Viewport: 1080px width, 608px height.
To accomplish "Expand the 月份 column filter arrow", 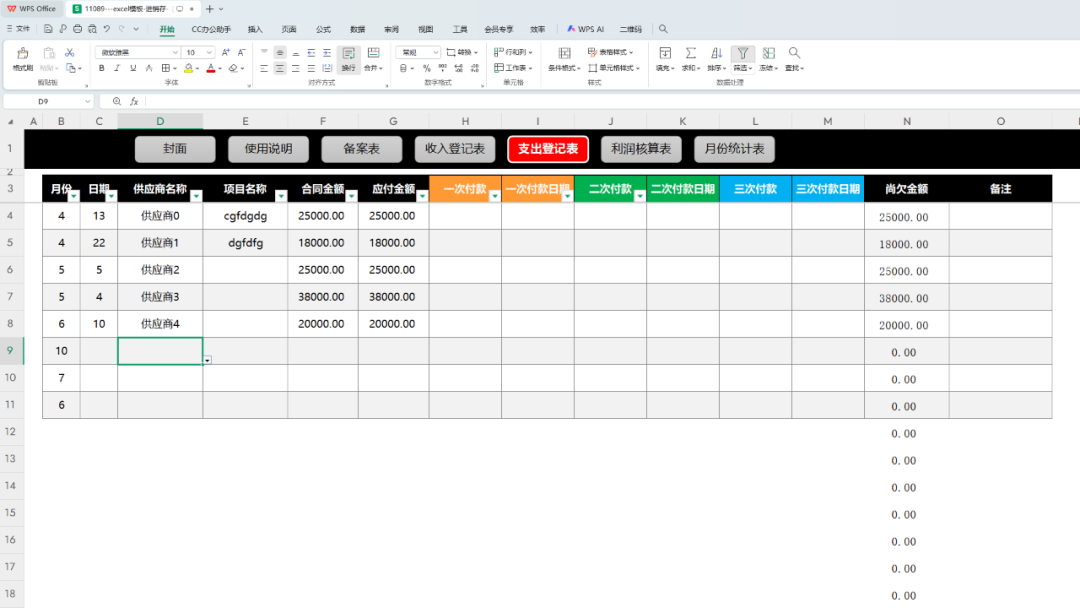I will click(74, 196).
